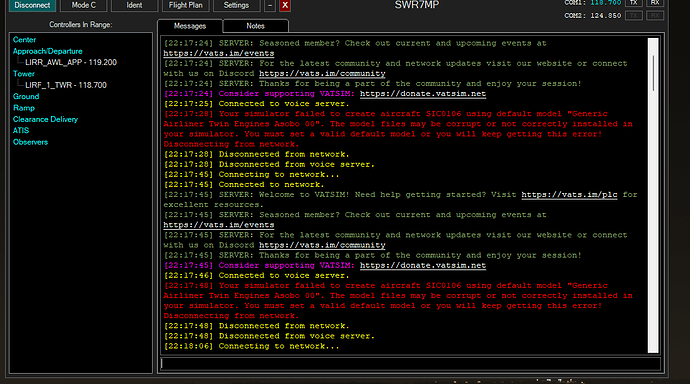The image size is (690, 384).
Task: Expand the Observers group
Action: pyautogui.click(x=30, y=142)
